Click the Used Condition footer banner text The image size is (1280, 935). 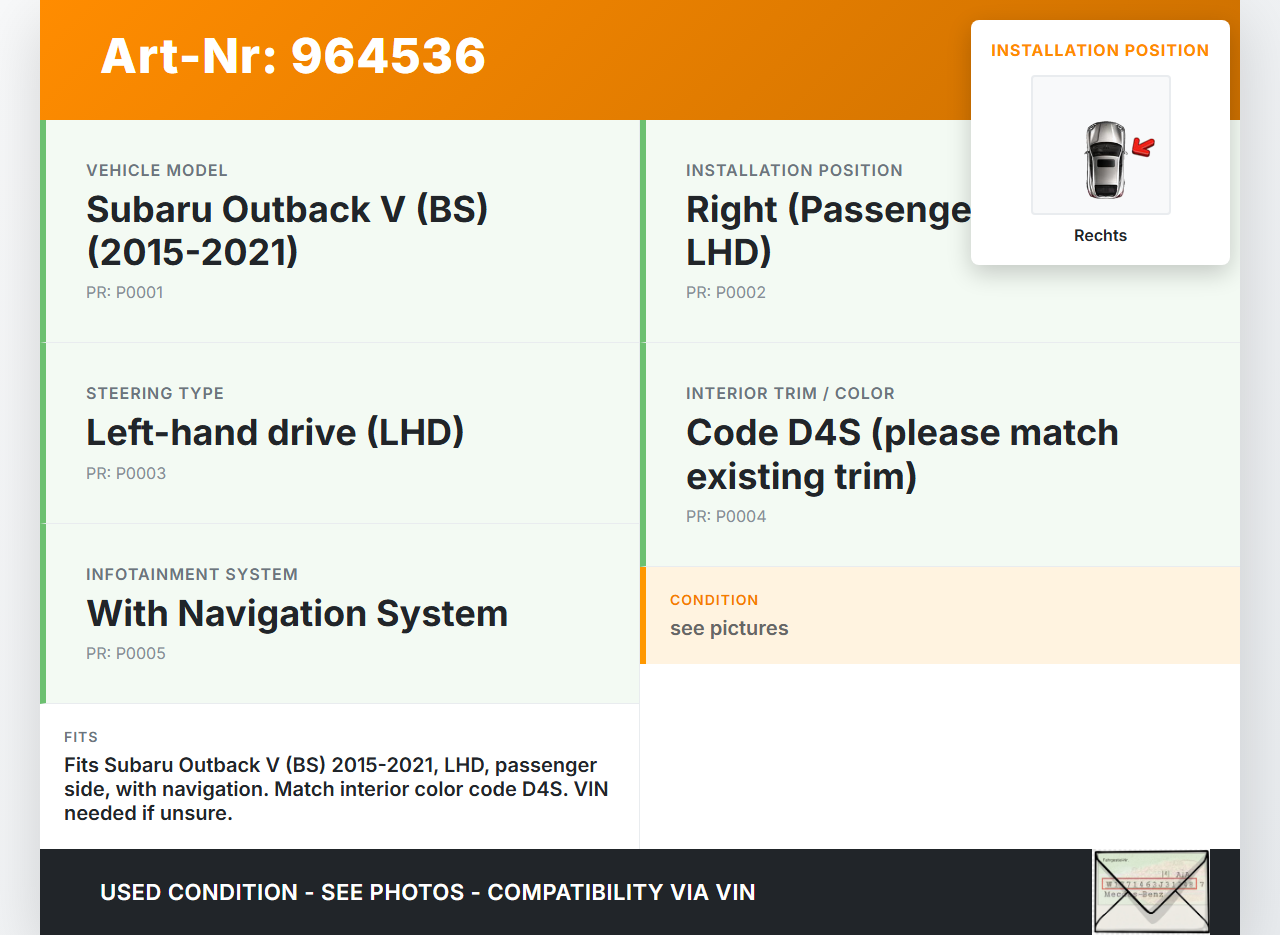[427, 892]
